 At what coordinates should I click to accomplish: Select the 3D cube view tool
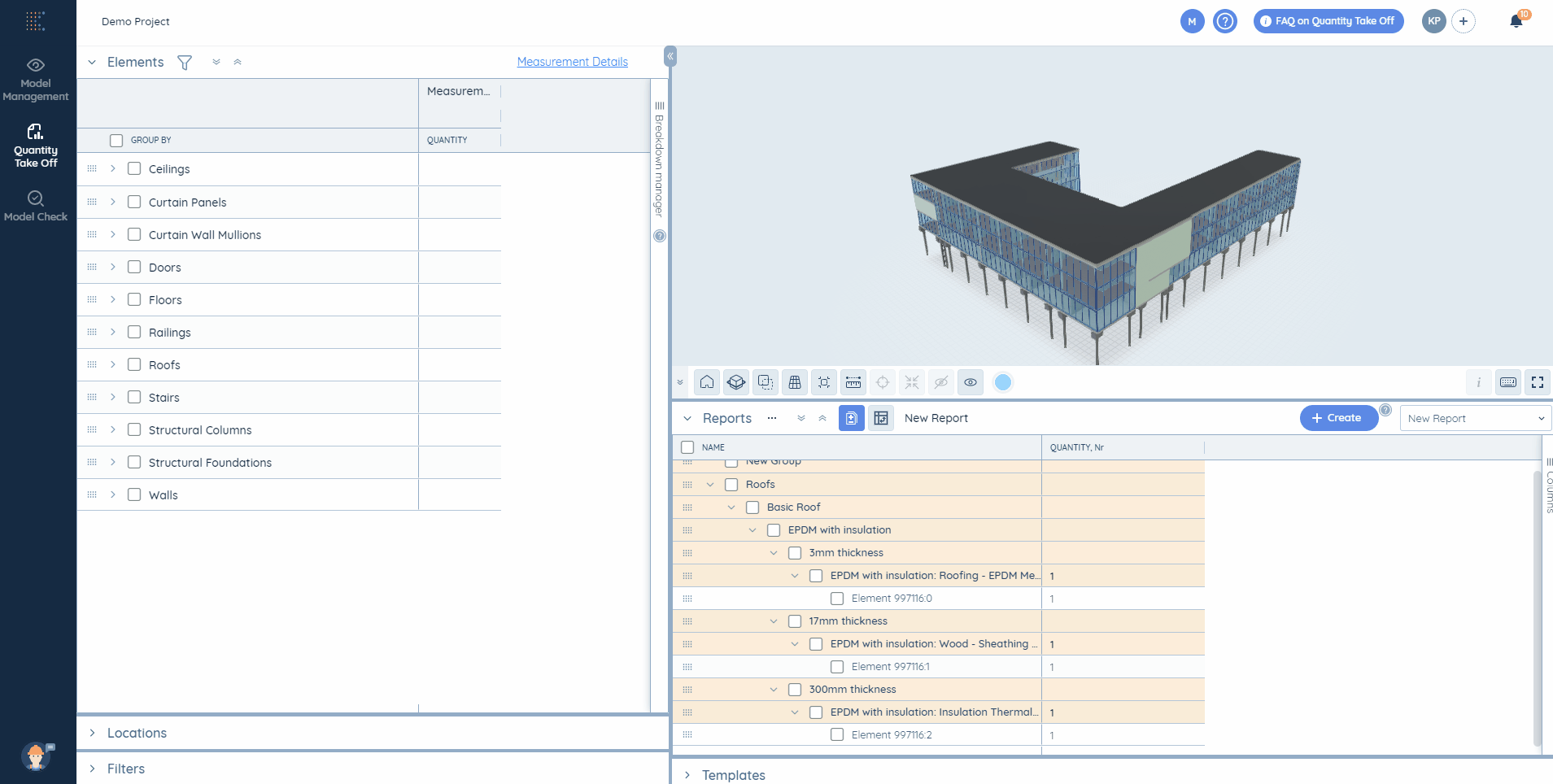coord(736,382)
